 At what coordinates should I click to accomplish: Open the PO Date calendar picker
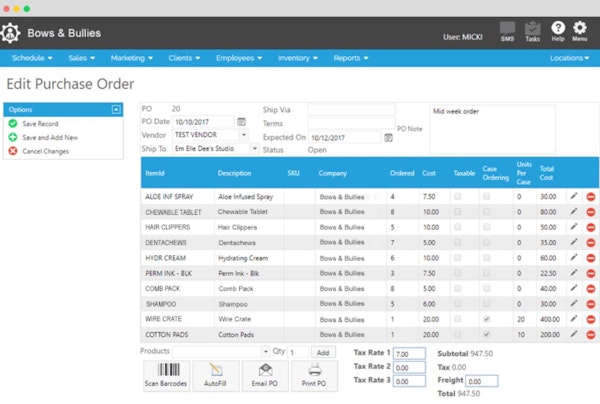coord(241,122)
